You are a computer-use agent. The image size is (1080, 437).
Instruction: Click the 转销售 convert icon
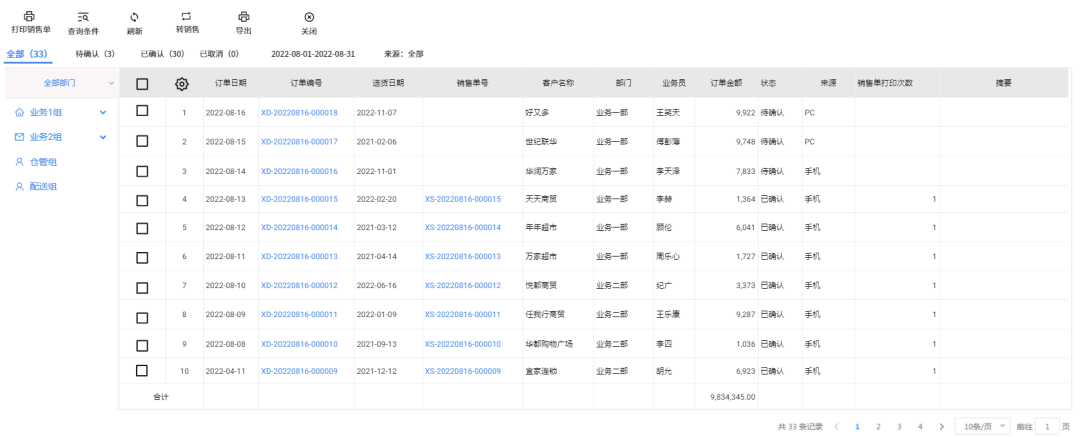coord(186,17)
